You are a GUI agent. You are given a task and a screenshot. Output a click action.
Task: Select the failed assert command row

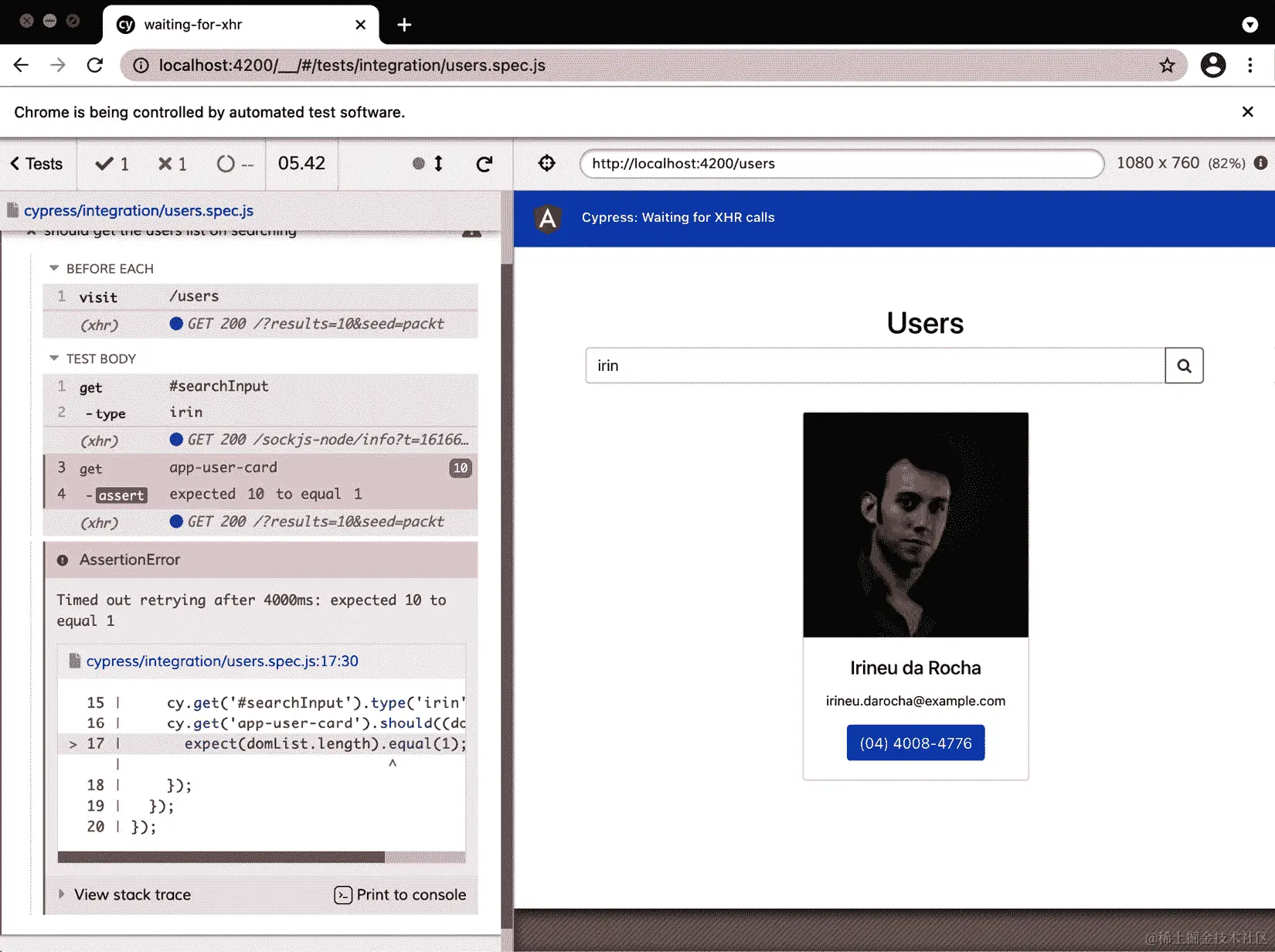point(260,495)
